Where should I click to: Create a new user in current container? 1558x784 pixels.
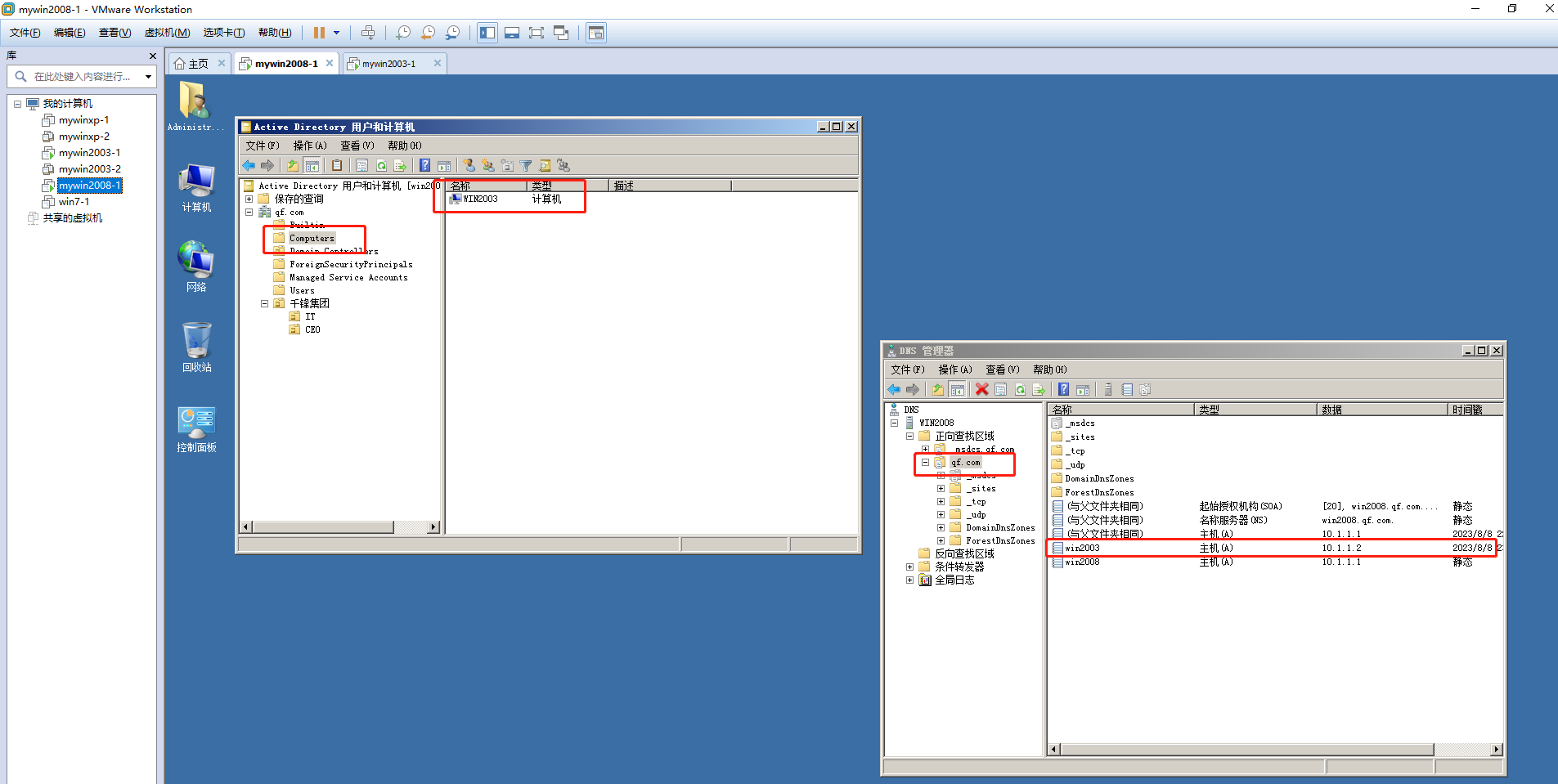pos(469,165)
